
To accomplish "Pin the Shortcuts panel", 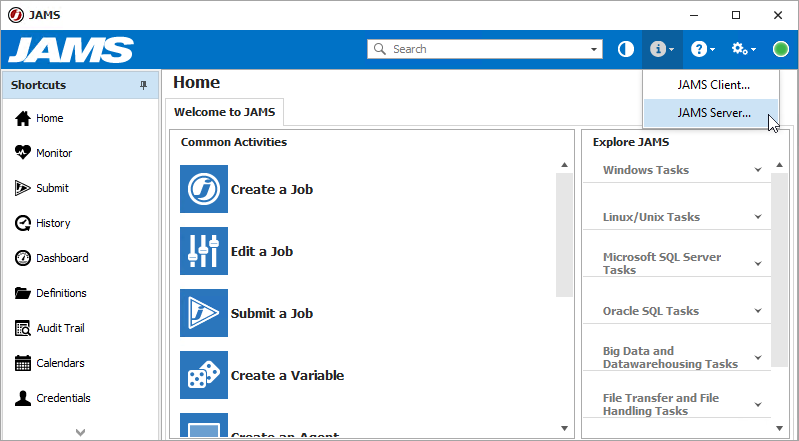I will [x=144, y=85].
